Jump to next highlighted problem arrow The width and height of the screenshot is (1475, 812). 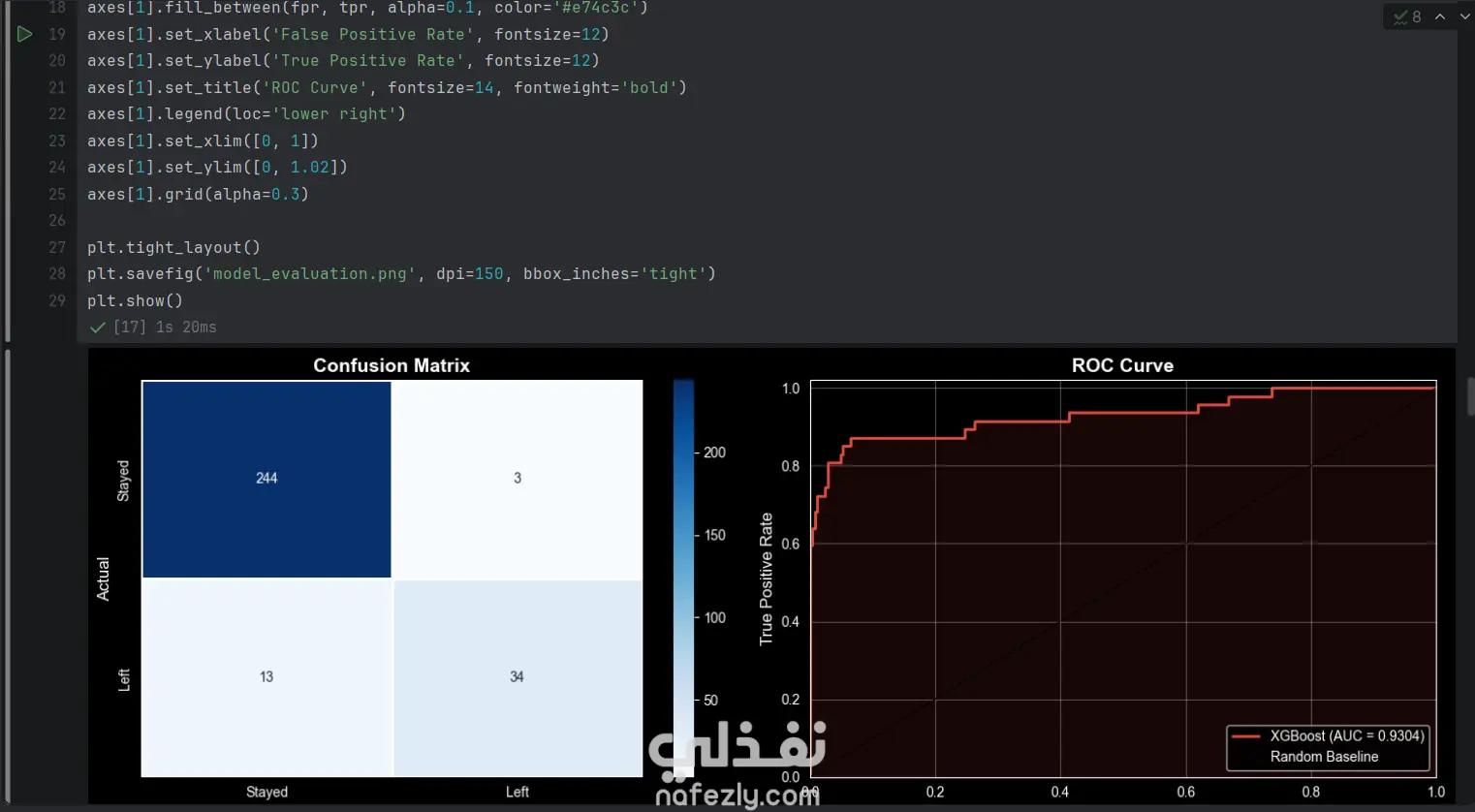[1464, 16]
